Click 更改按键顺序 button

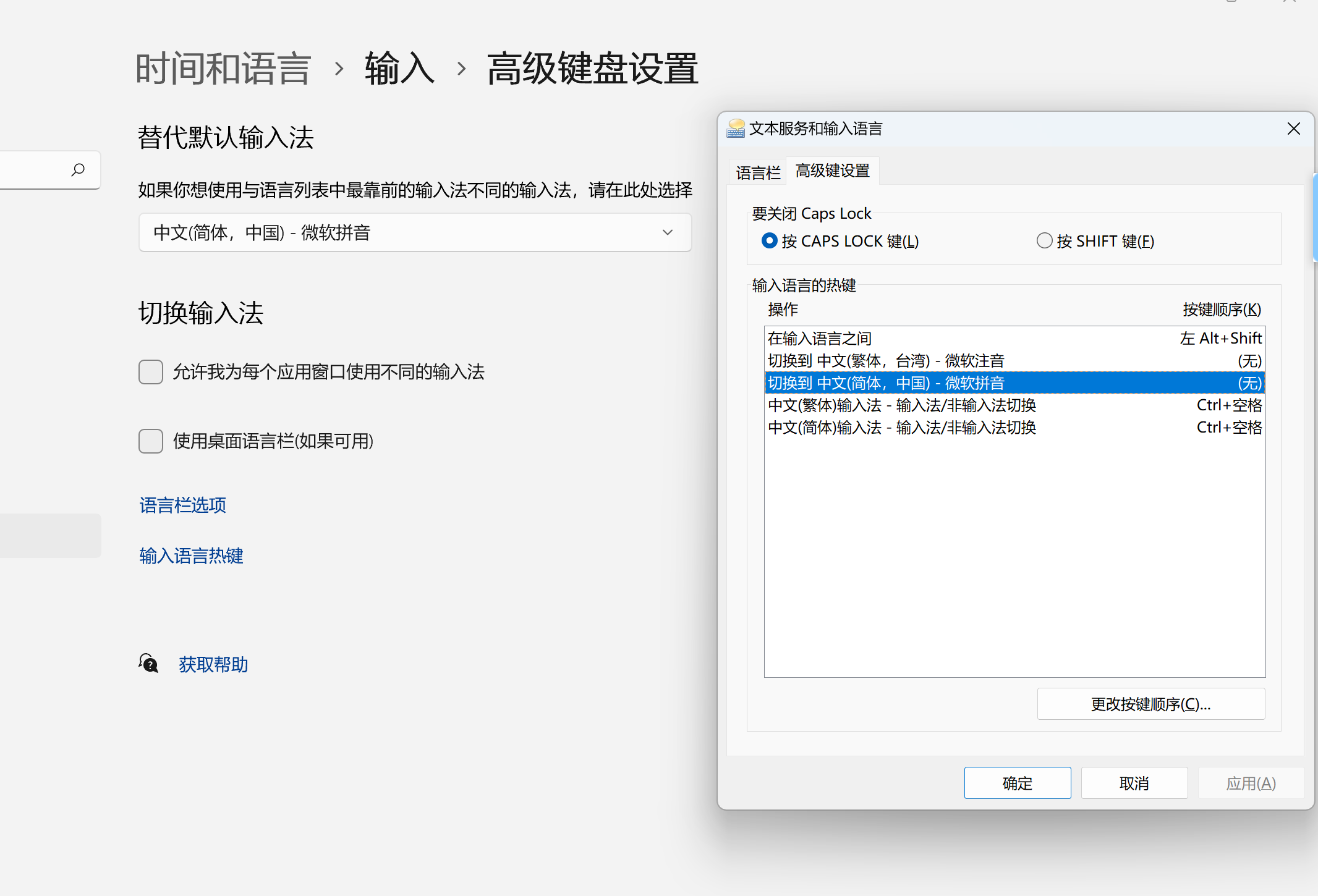tap(1151, 704)
